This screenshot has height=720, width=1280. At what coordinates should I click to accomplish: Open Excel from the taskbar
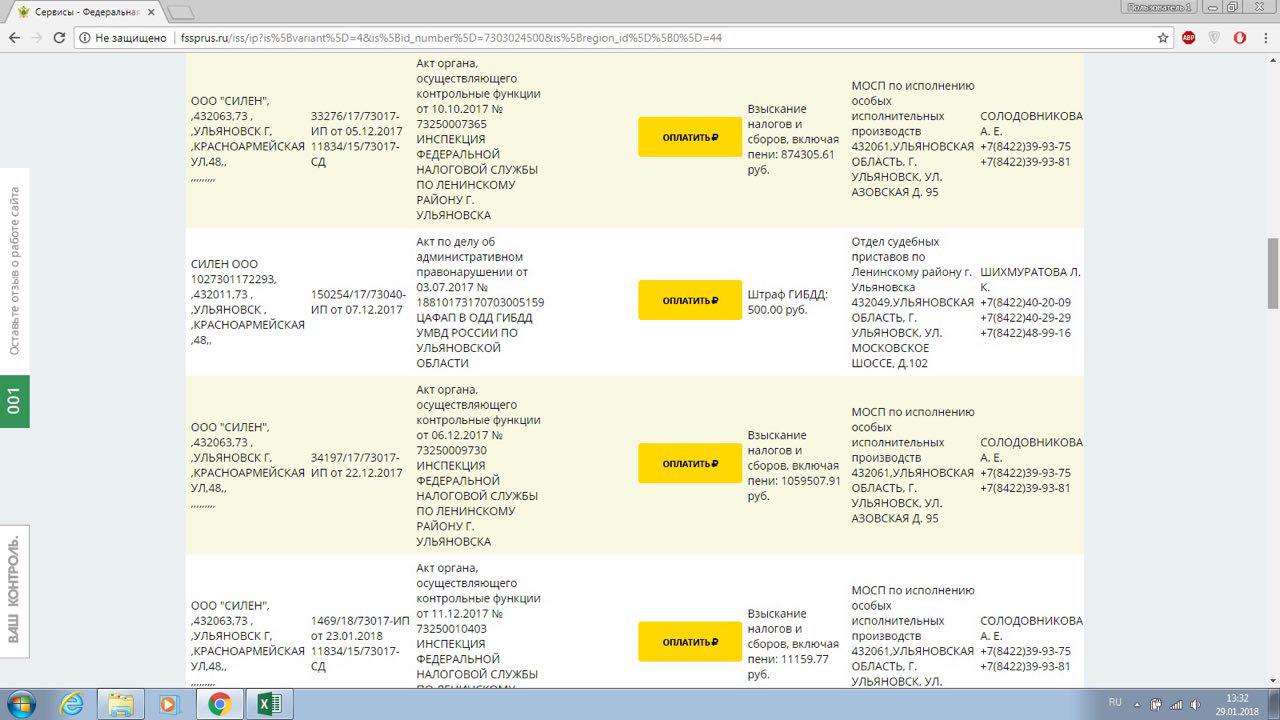point(269,704)
